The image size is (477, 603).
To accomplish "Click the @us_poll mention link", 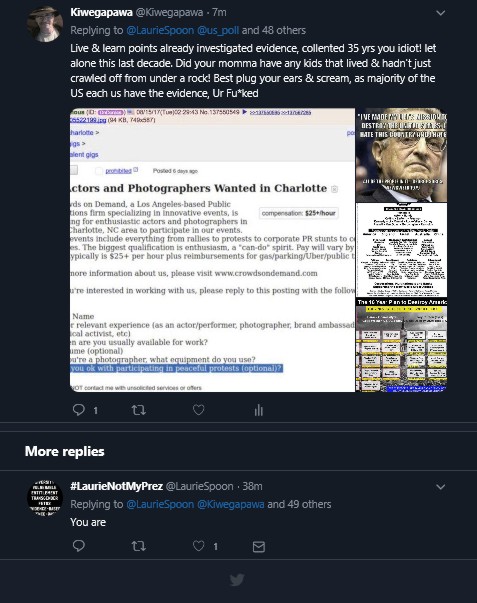I will [x=218, y=30].
